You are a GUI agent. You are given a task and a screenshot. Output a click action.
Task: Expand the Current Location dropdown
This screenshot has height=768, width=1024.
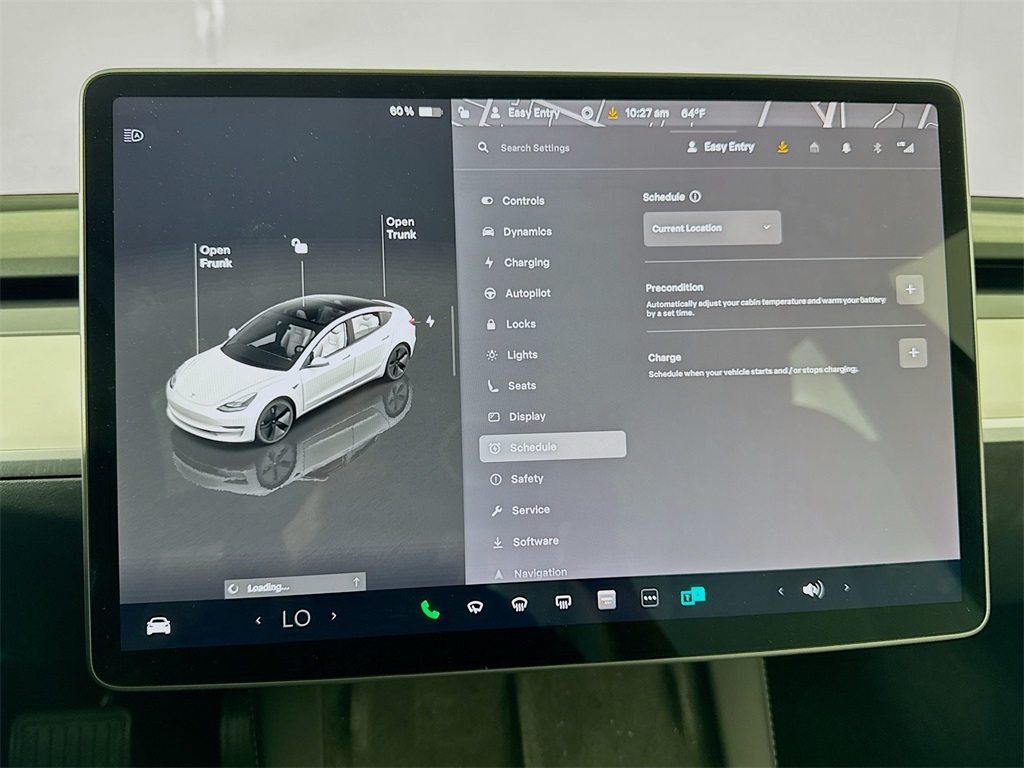click(x=712, y=228)
